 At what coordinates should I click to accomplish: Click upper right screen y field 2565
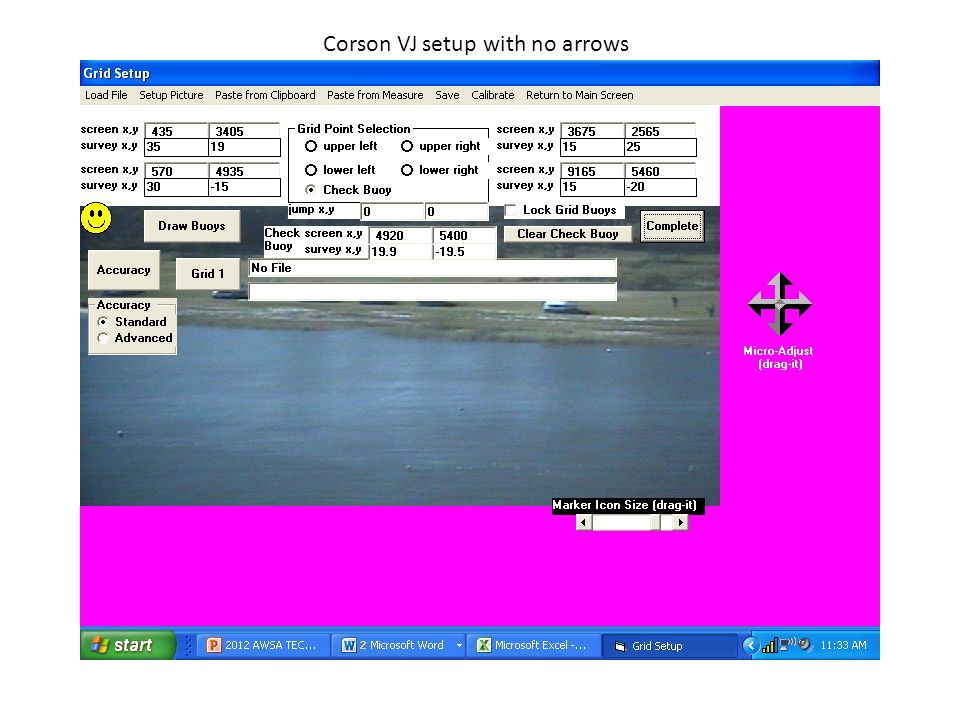point(660,131)
